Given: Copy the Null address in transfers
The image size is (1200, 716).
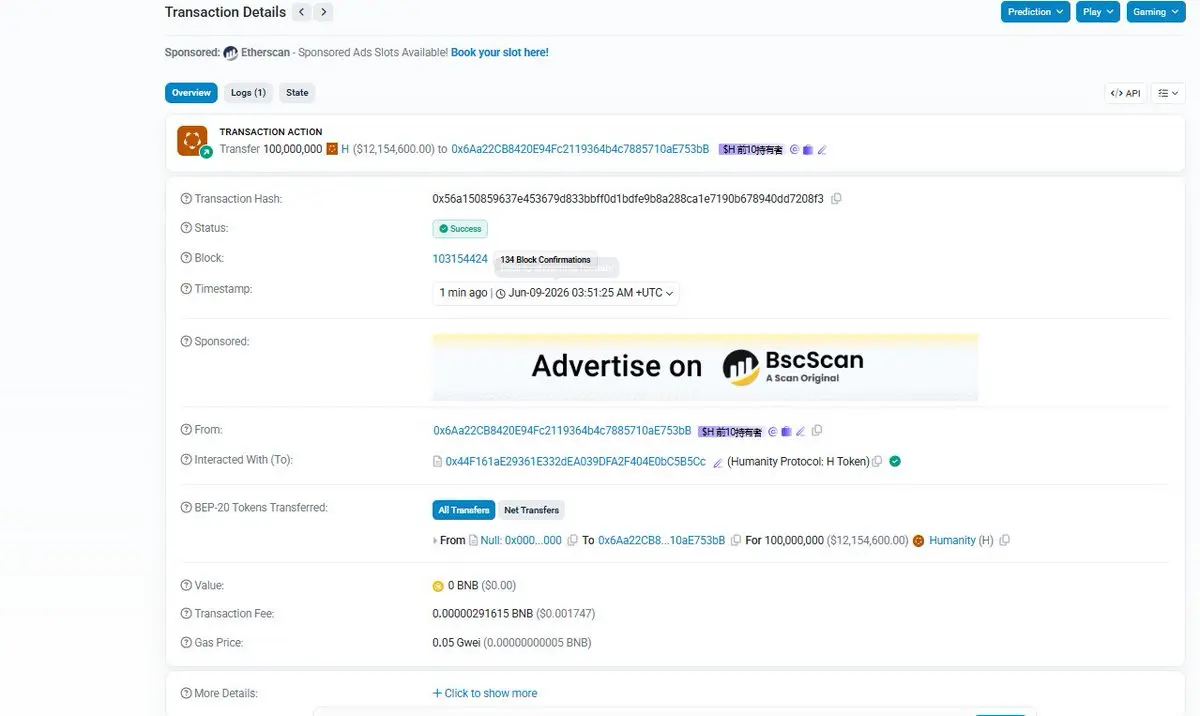Looking at the screenshot, I should 573,540.
